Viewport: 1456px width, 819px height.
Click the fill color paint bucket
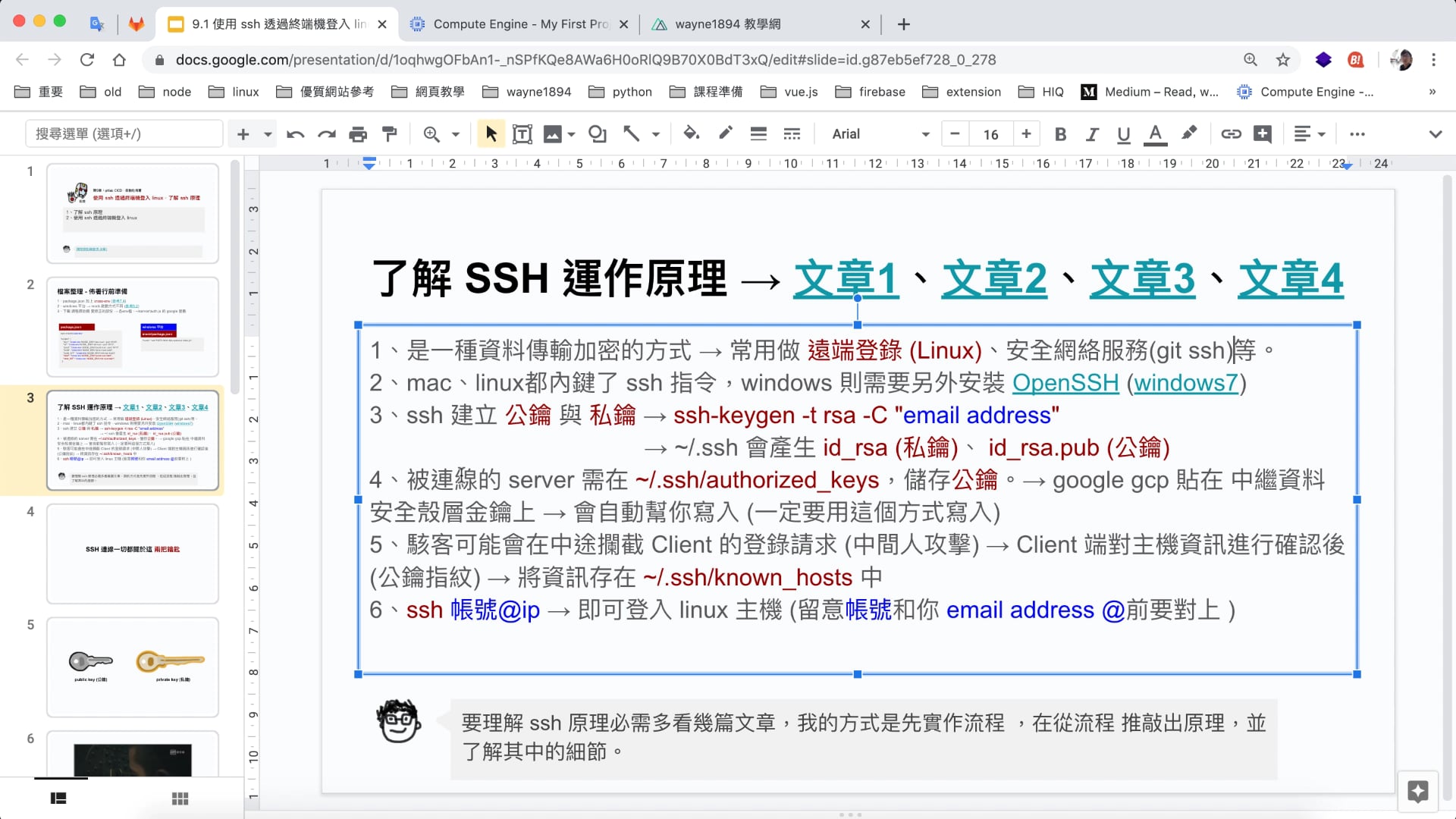(x=690, y=134)
